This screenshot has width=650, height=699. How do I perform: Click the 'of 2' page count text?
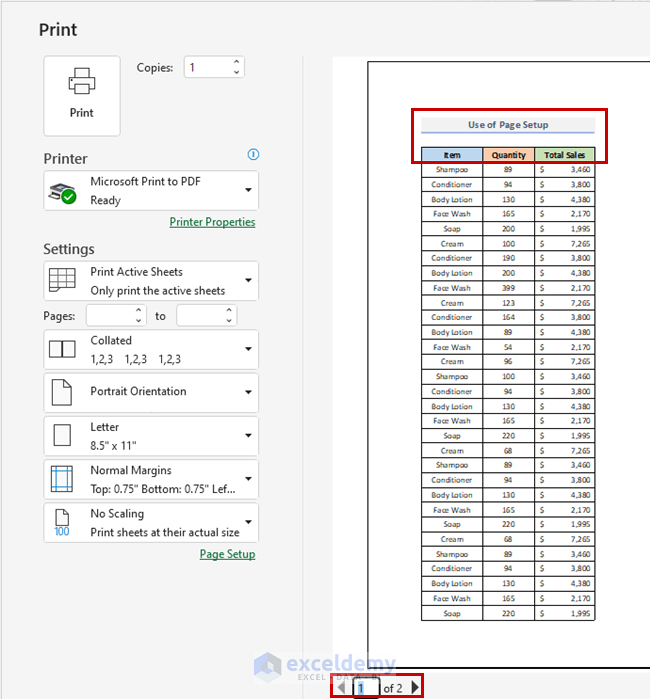[x=393, y=688]
